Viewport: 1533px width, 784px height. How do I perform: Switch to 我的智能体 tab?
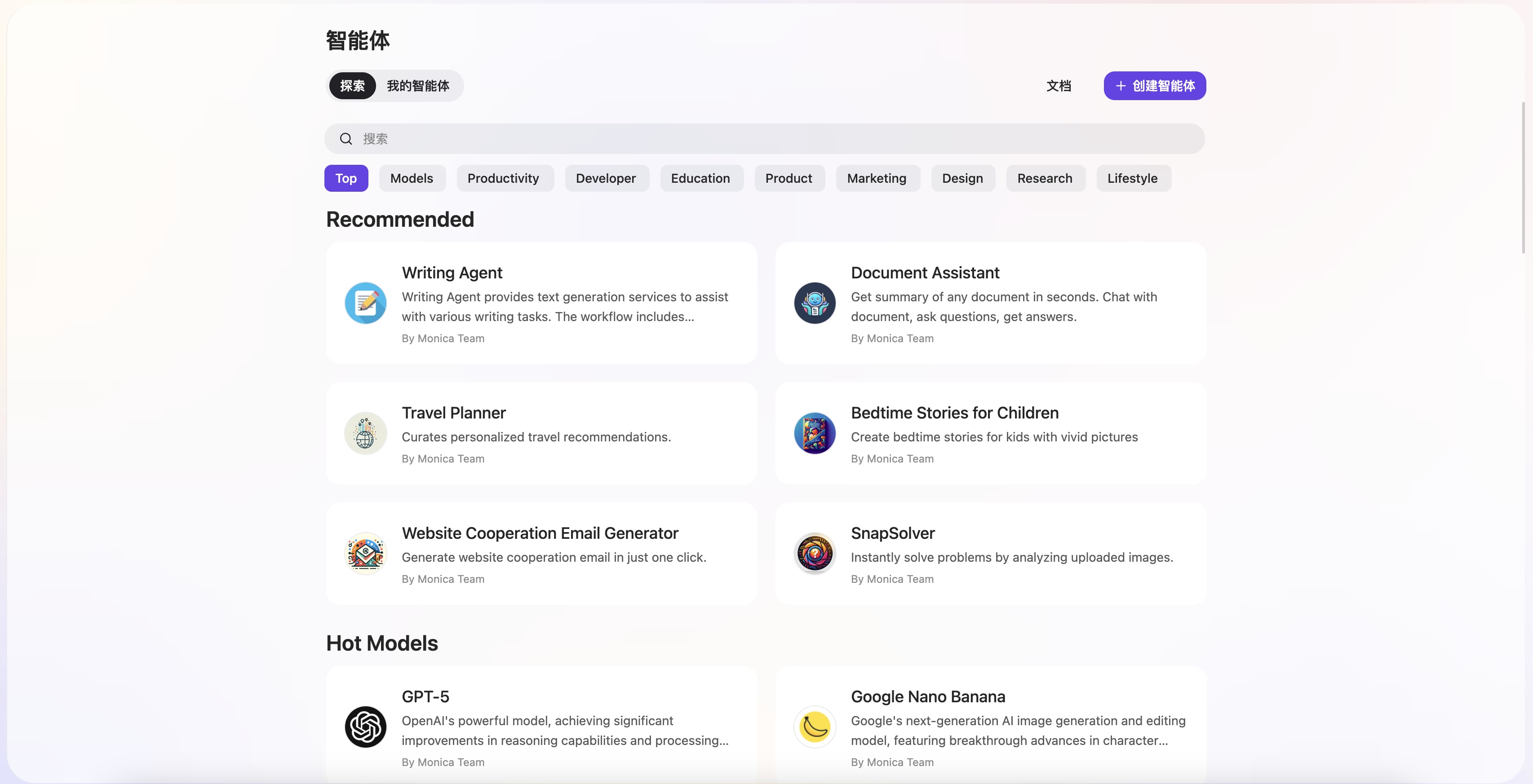click(418, 86)
